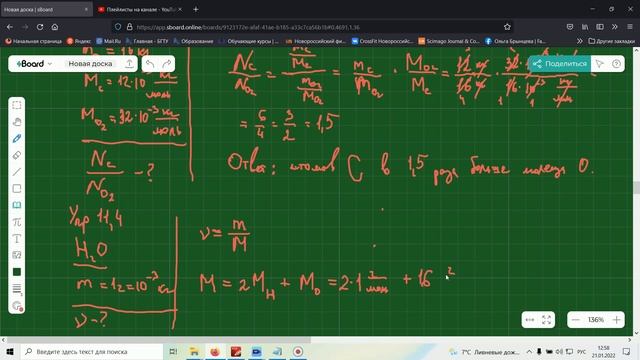
Task: Open the Образование bookmark
Action: tap(193, 41)
